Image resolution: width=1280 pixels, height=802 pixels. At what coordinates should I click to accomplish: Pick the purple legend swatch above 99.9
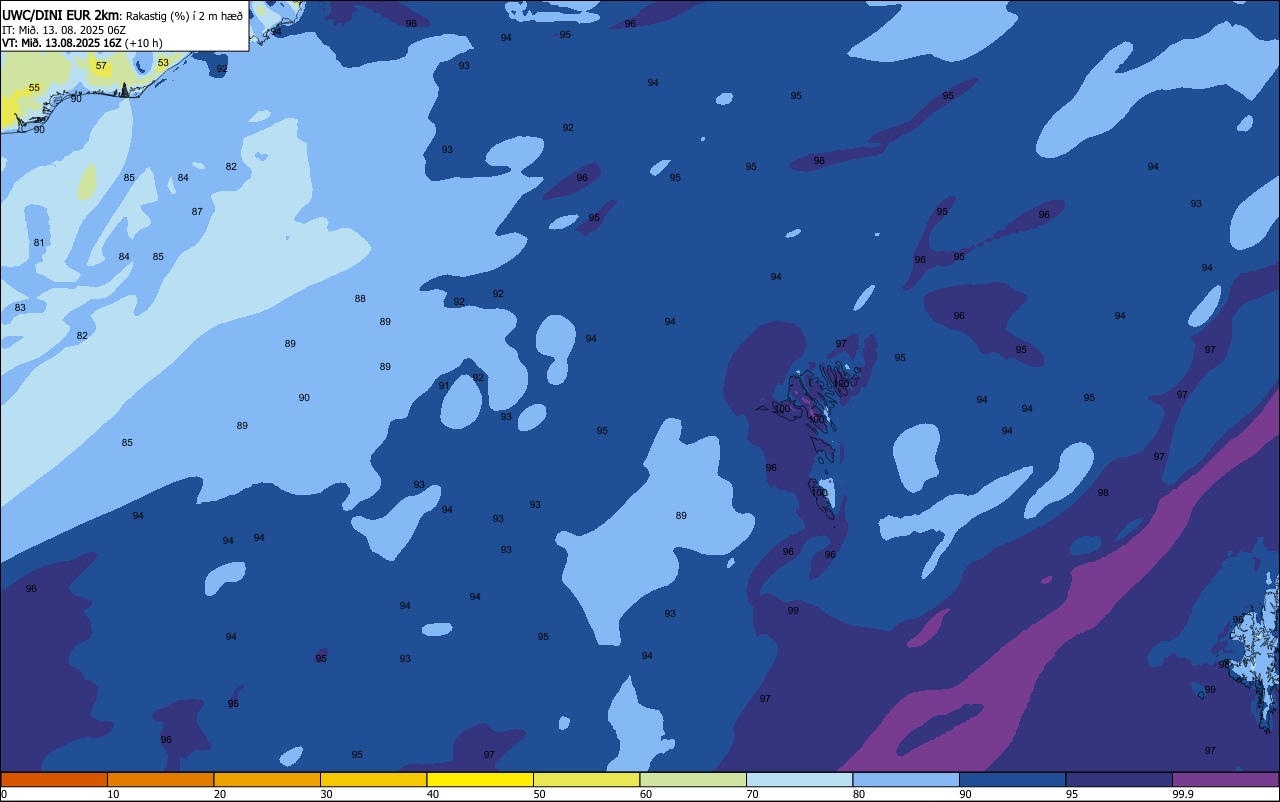(x=1225, y=779)
